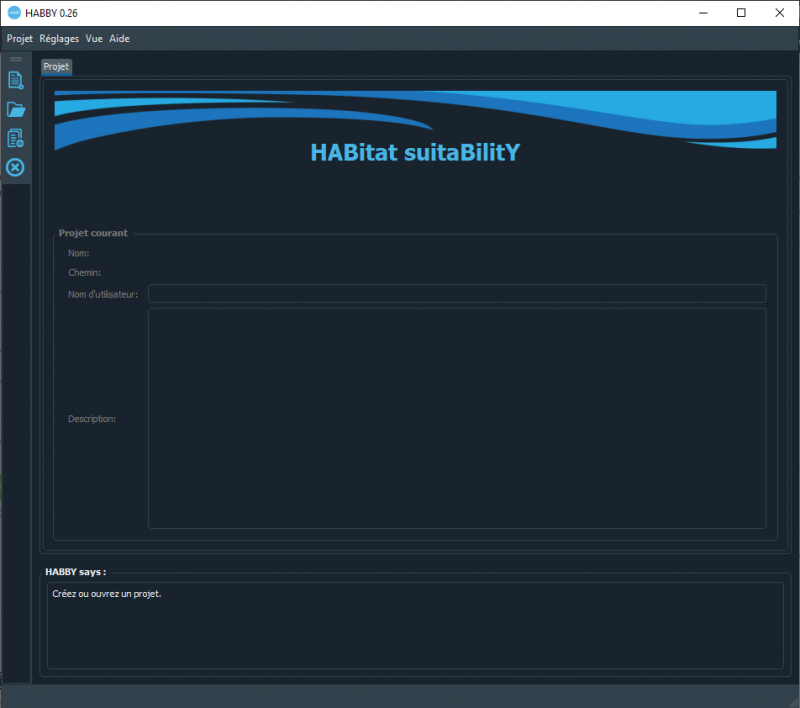This screenshot has height=708, width=800.
Task: Click the Chemin label
Action: (84, 273)
